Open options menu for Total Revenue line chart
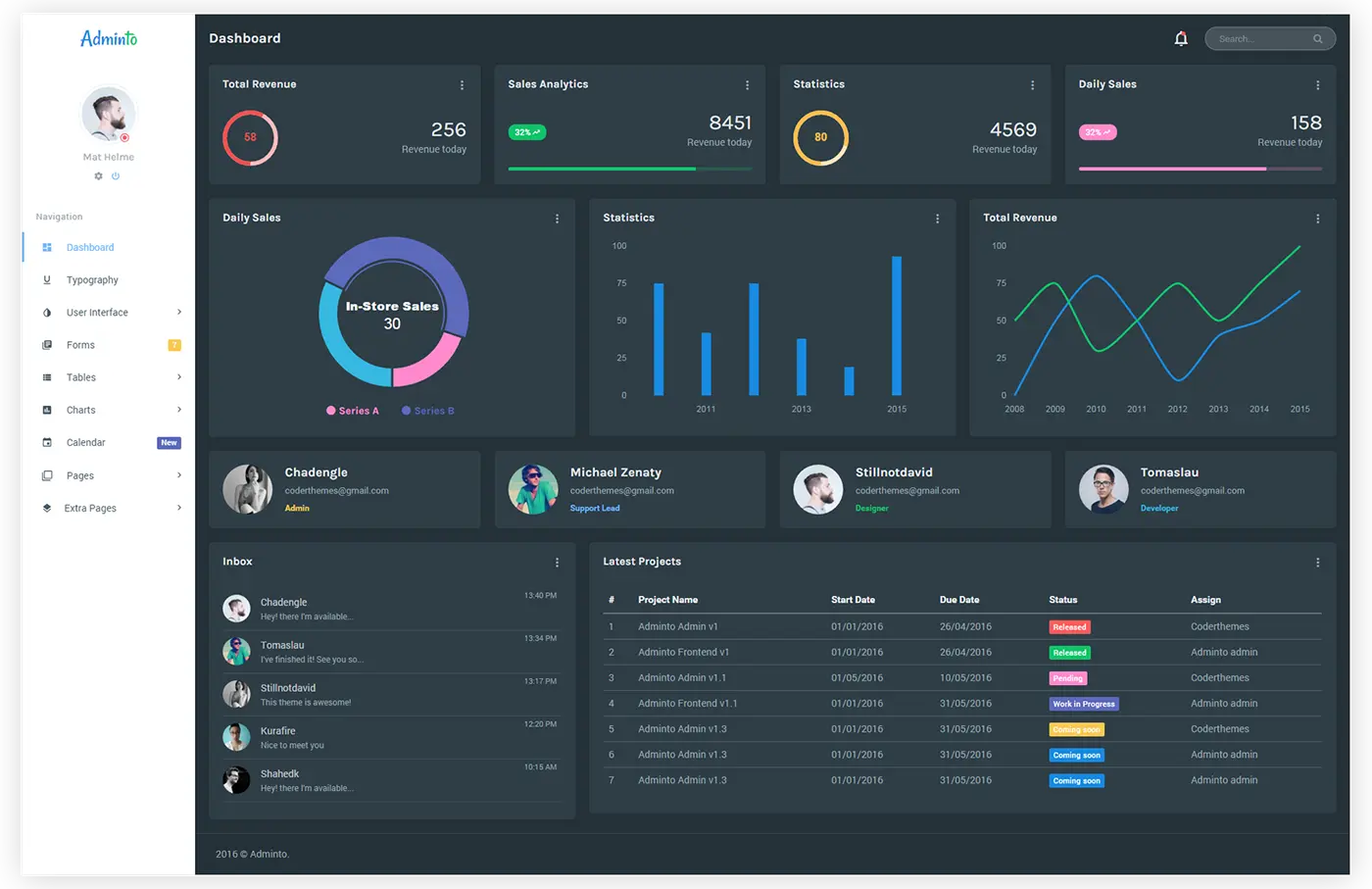The image size is (1372, 889). click(1318, 219)
